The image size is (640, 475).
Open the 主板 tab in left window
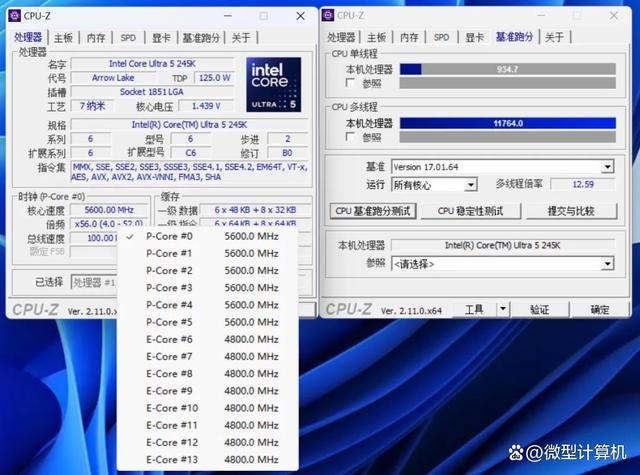pyautogui.click(x=63, y=38)
